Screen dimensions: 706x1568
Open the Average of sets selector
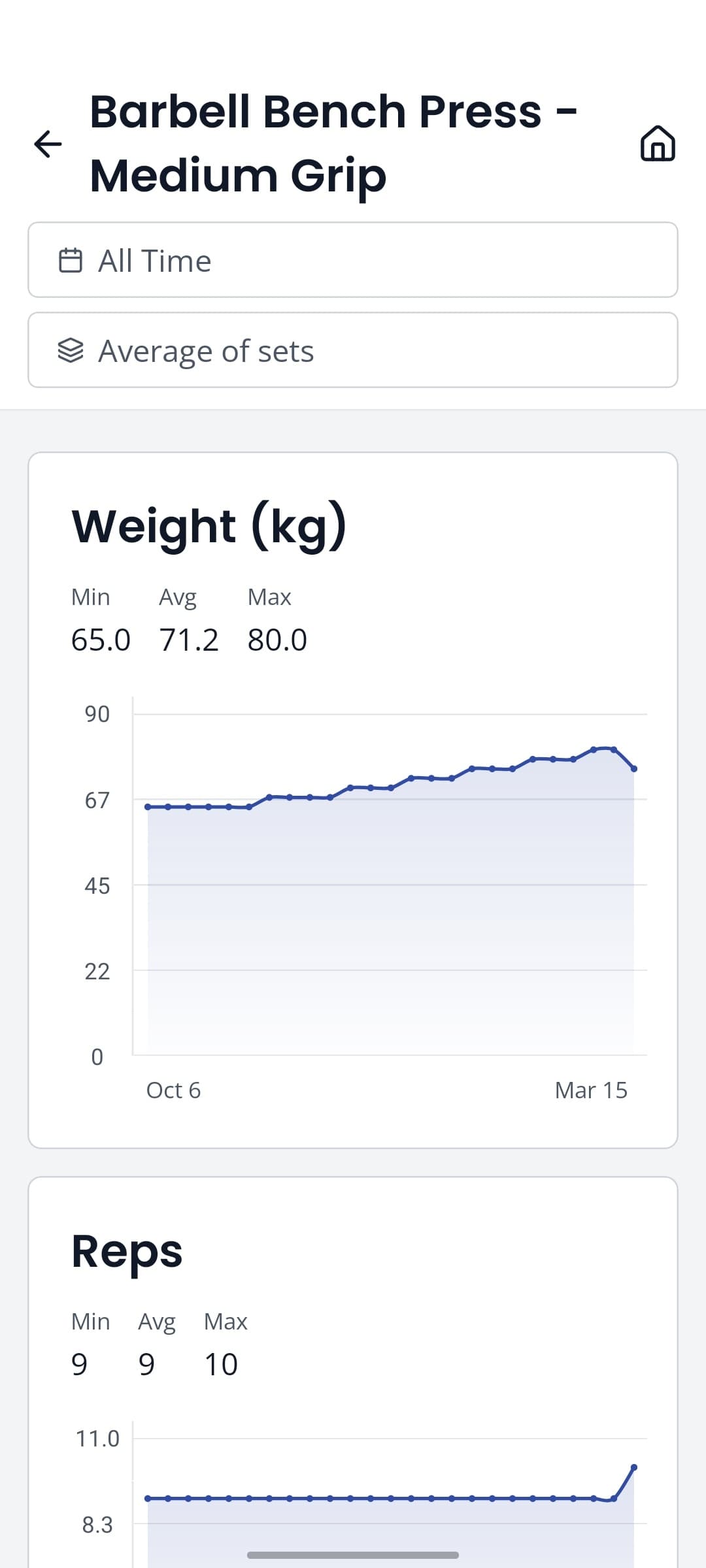coord(353,350)
